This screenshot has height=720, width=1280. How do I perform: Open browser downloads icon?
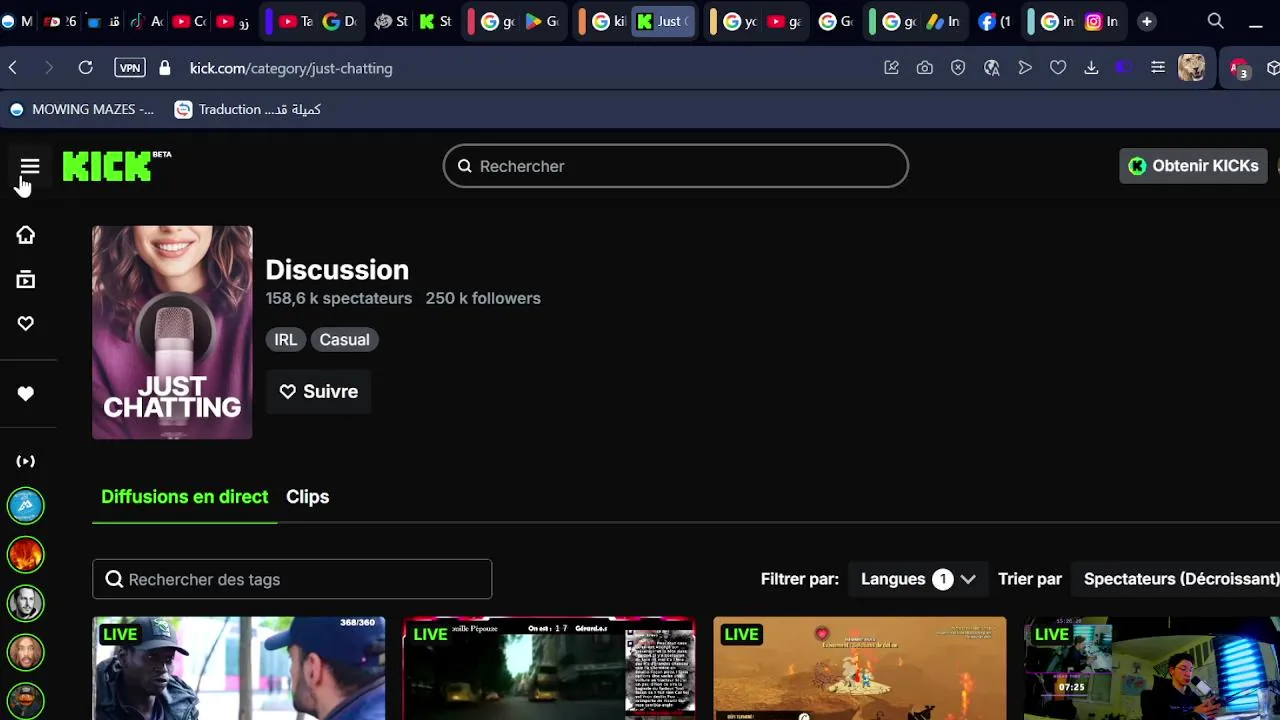point(1091,68)
